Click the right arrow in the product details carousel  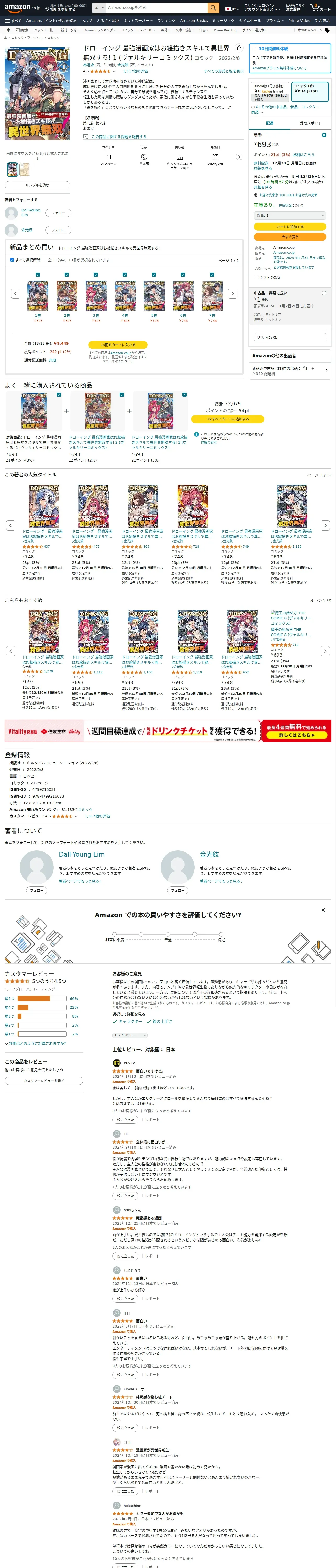pyautogui.click(x=239, y=157)
